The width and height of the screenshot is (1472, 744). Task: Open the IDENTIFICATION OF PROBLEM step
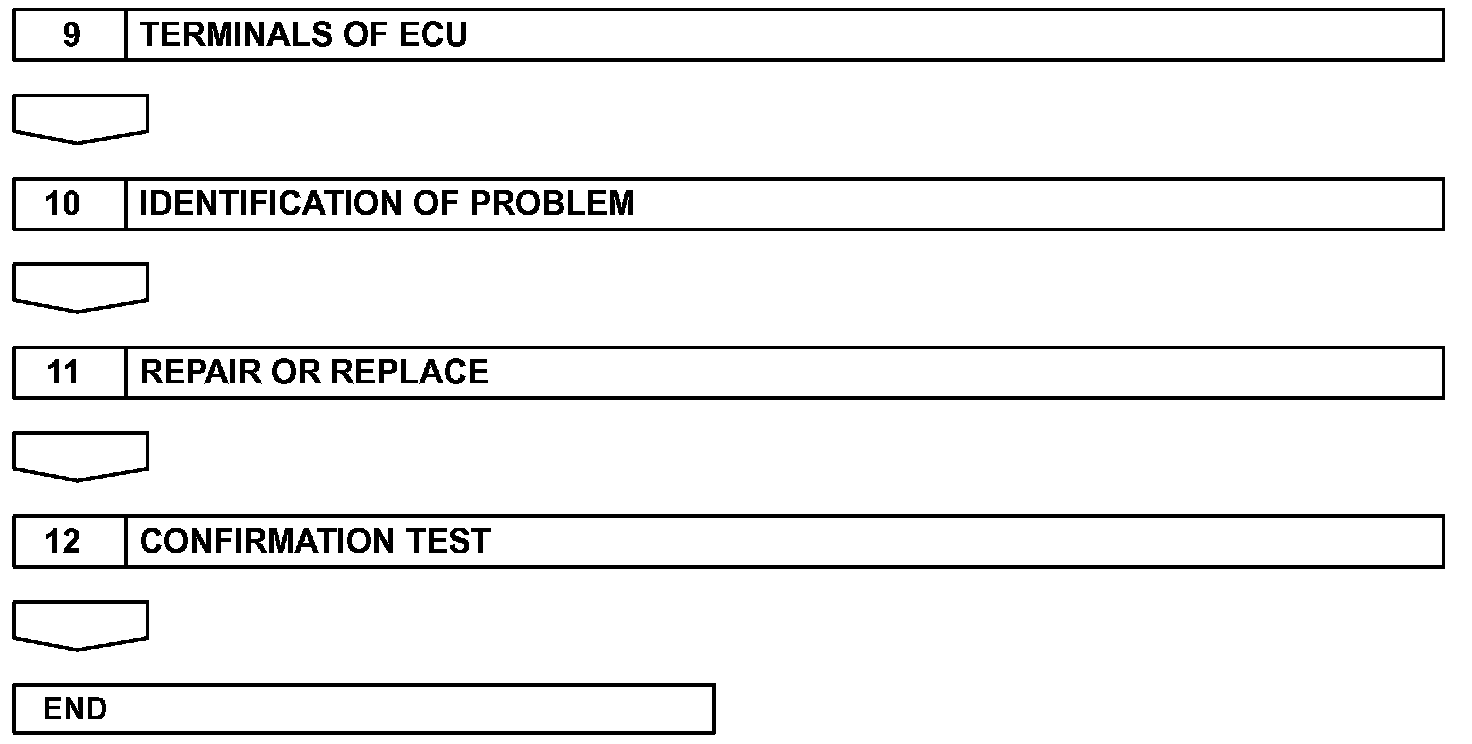tap(785, 204)
